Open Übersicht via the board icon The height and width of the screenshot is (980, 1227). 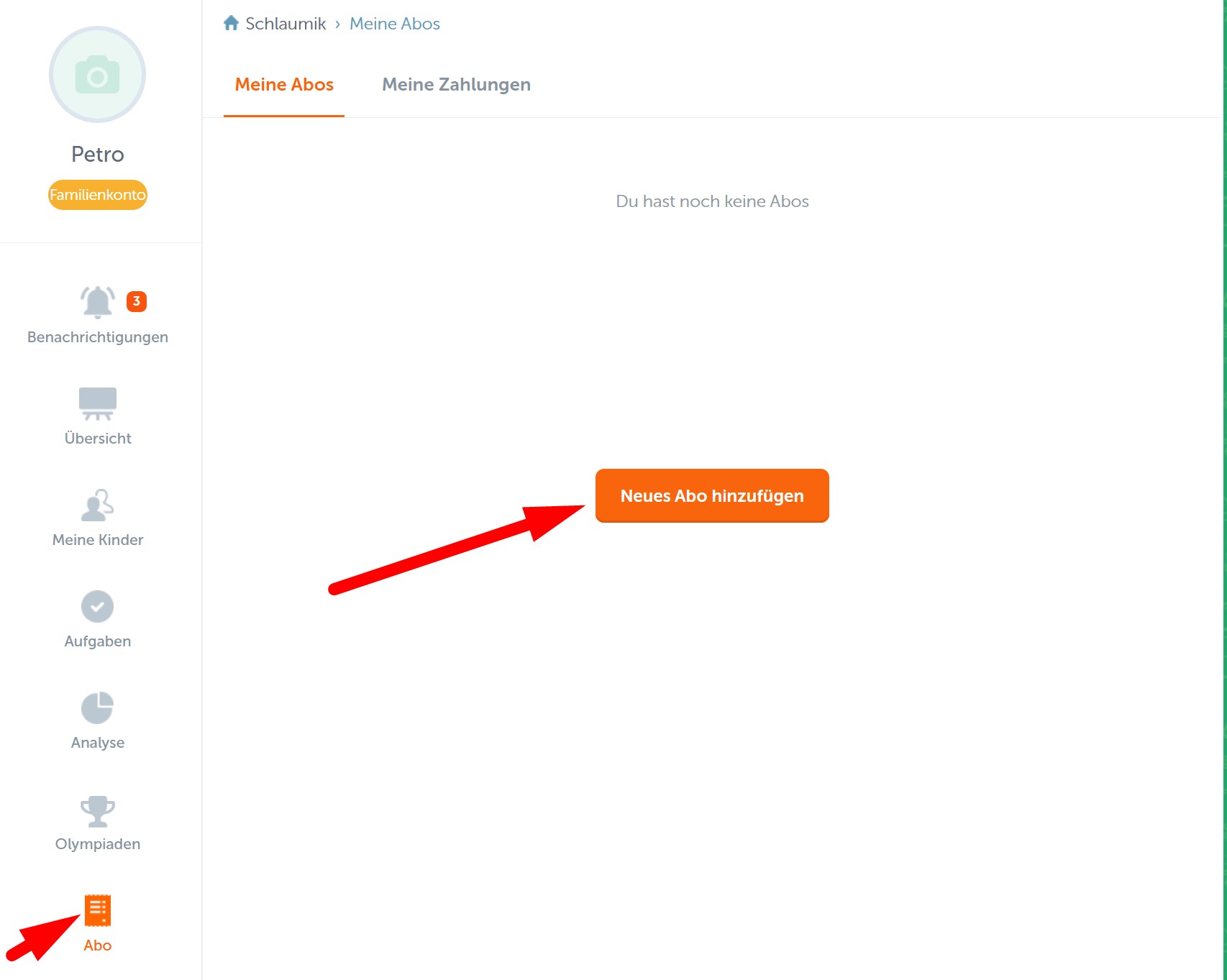(97, 403)
